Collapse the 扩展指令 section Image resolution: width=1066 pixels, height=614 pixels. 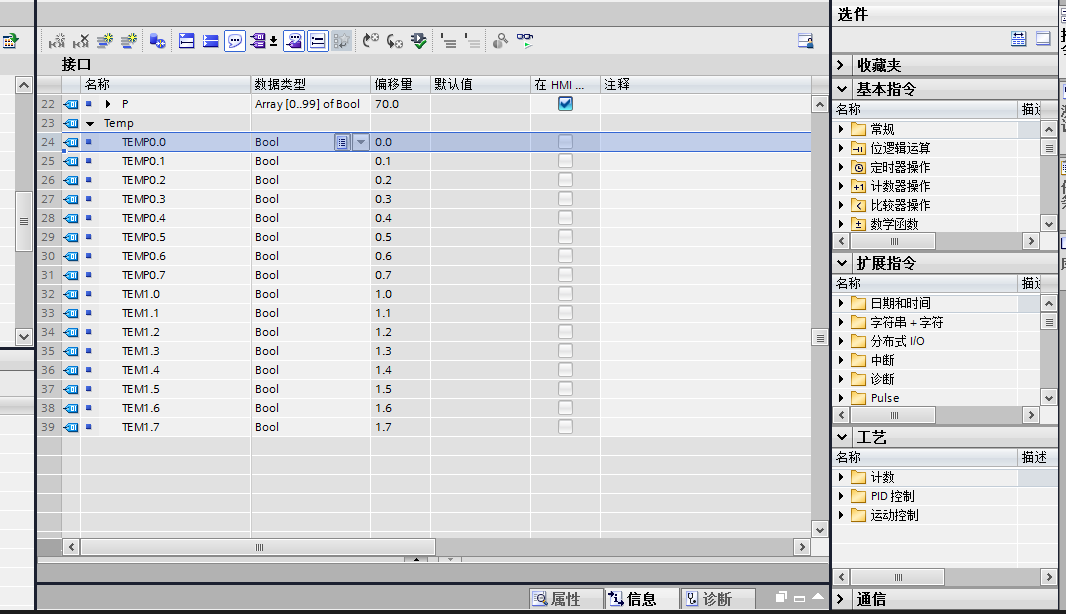pyautogui.click(x=842, y=263)
